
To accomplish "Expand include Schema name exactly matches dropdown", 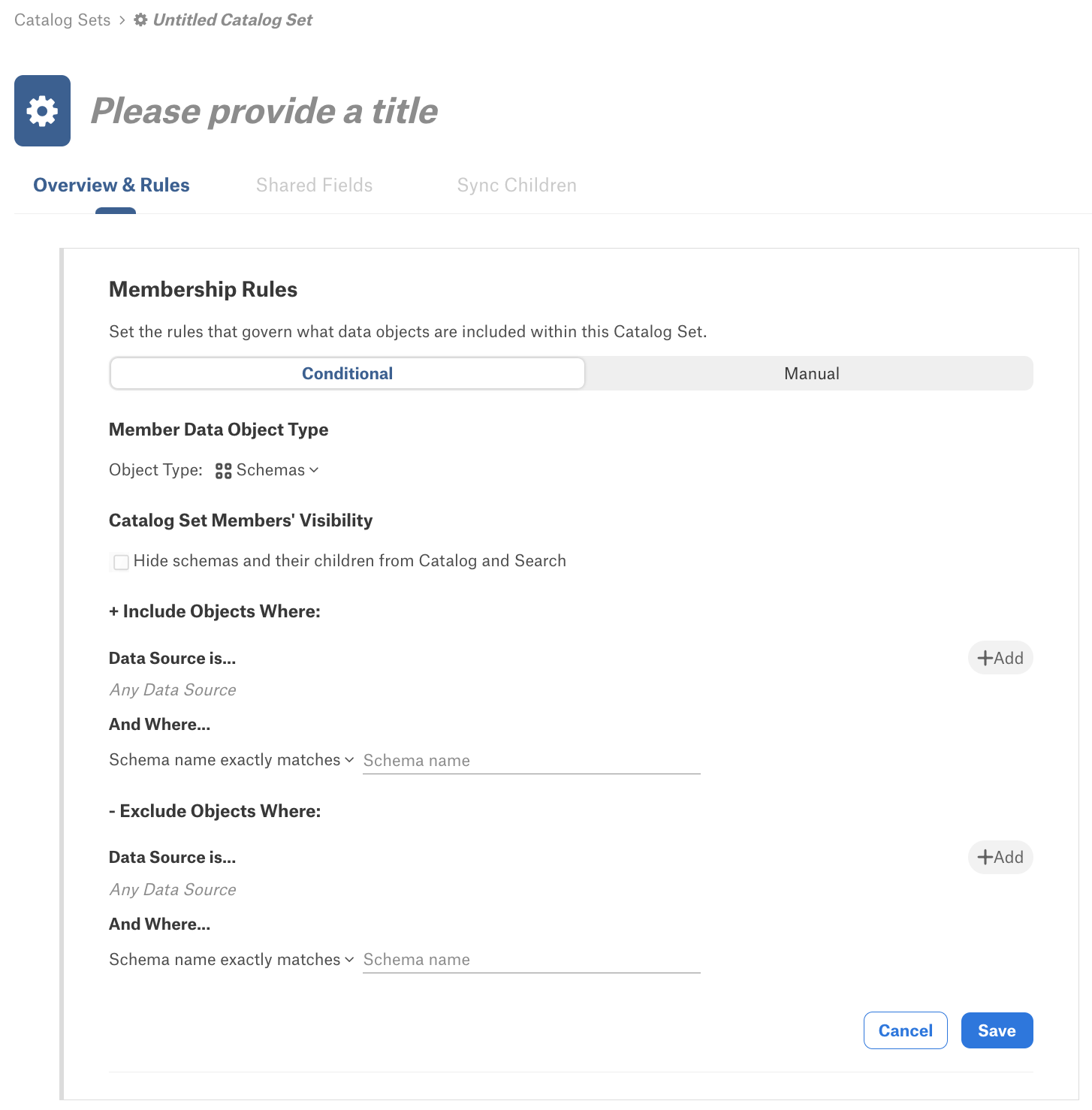I will [x=231, y=760].
